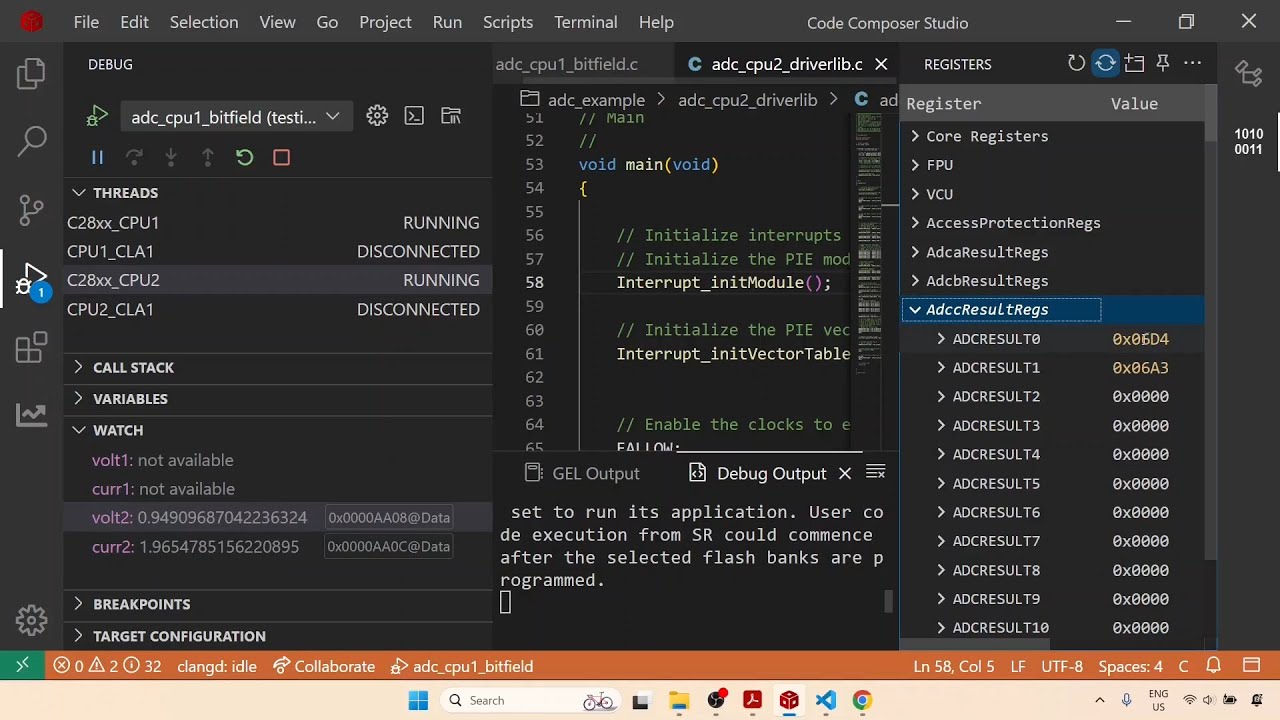Viewport: 1280px width, 720px height.
Task: Click the Step Into debug icon
Action: (171, 158)
